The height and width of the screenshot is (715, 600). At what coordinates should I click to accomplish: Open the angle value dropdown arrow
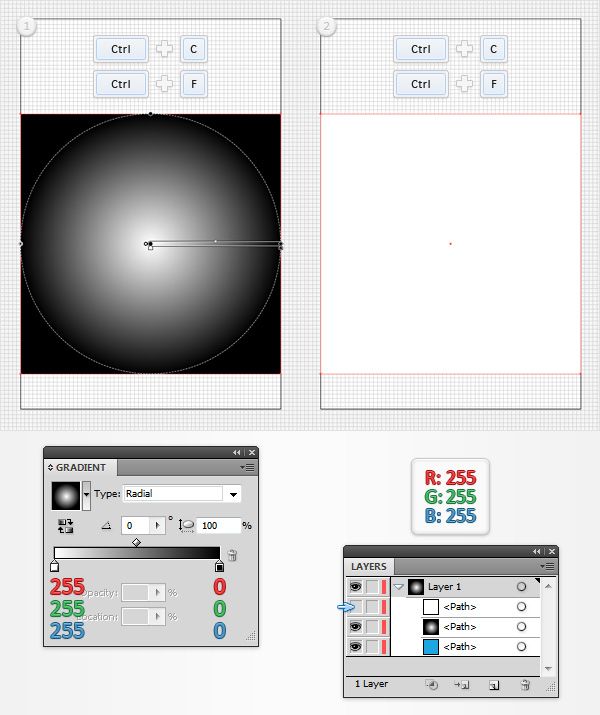pyautogui.click(x=158, y=525)
